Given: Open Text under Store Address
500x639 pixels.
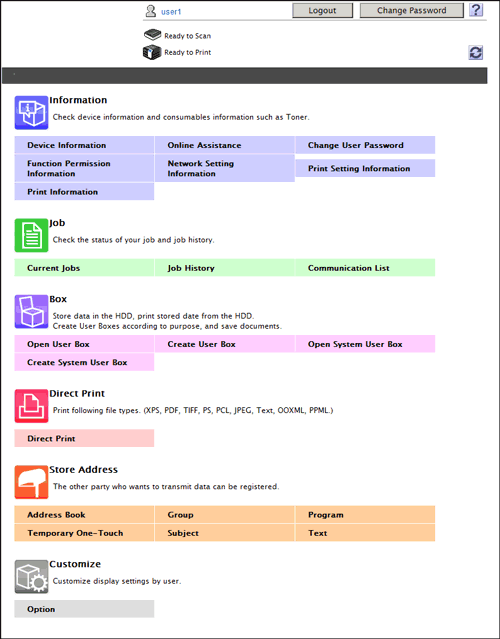Looking at the screenshot, I should [365, 533].
